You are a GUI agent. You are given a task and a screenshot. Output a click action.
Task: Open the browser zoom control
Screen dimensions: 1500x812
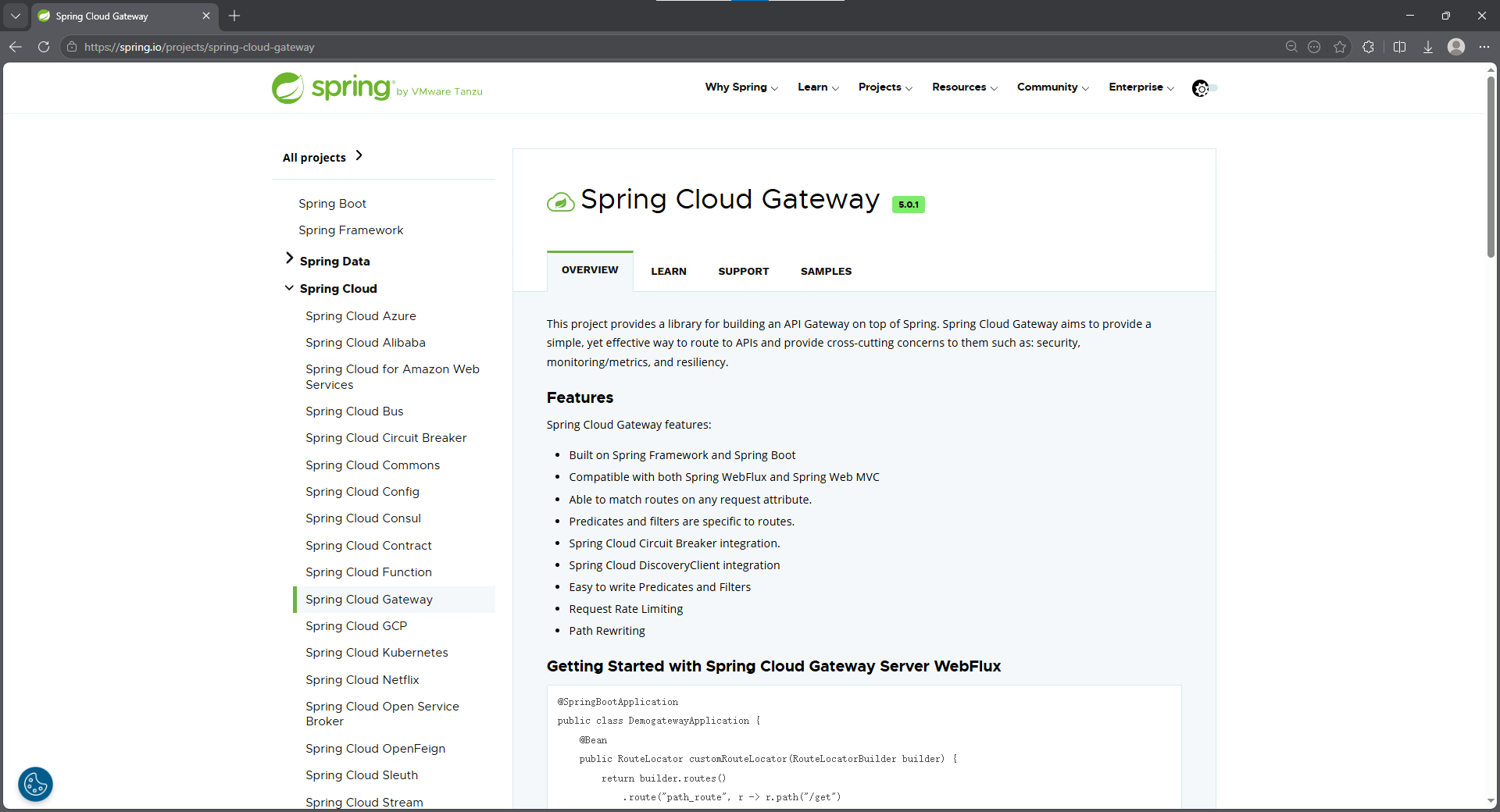(x=1291, y=47)
